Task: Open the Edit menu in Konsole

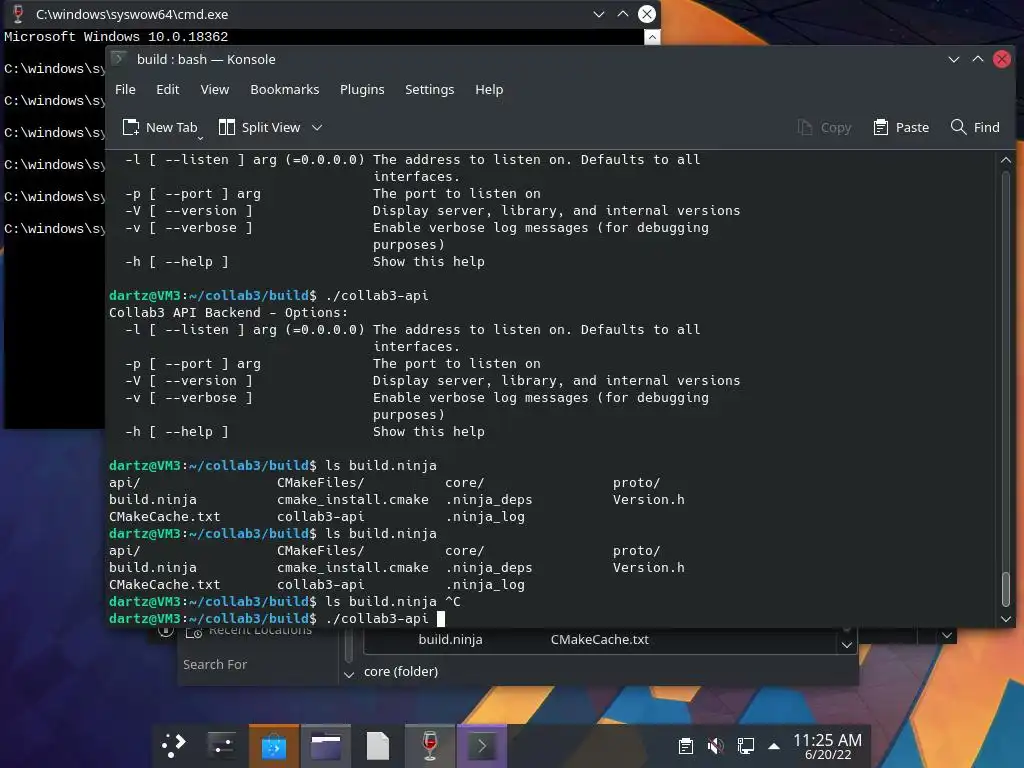Action: pos(167,89)
